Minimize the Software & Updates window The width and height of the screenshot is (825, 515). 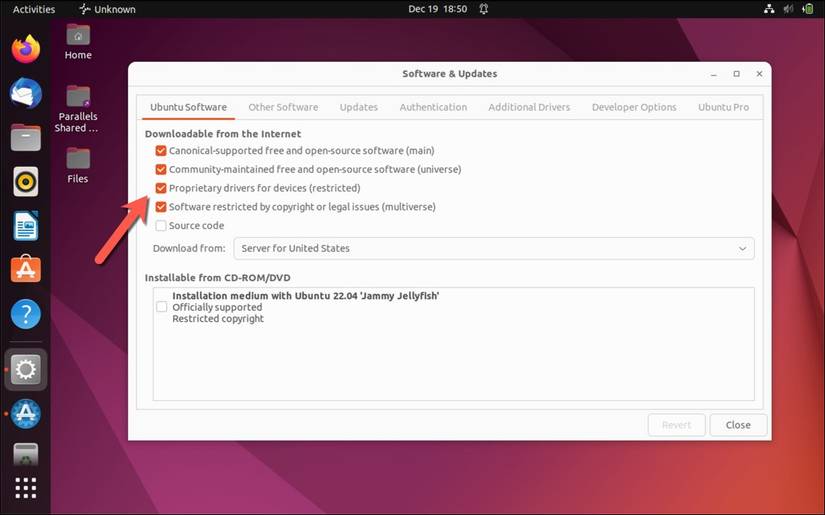pos(713,74)
